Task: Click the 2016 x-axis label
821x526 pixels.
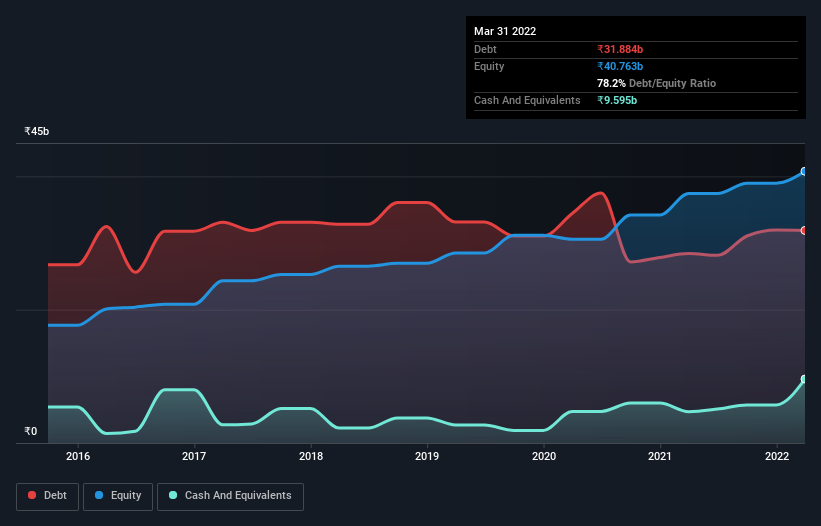Action: coord(78,456)
